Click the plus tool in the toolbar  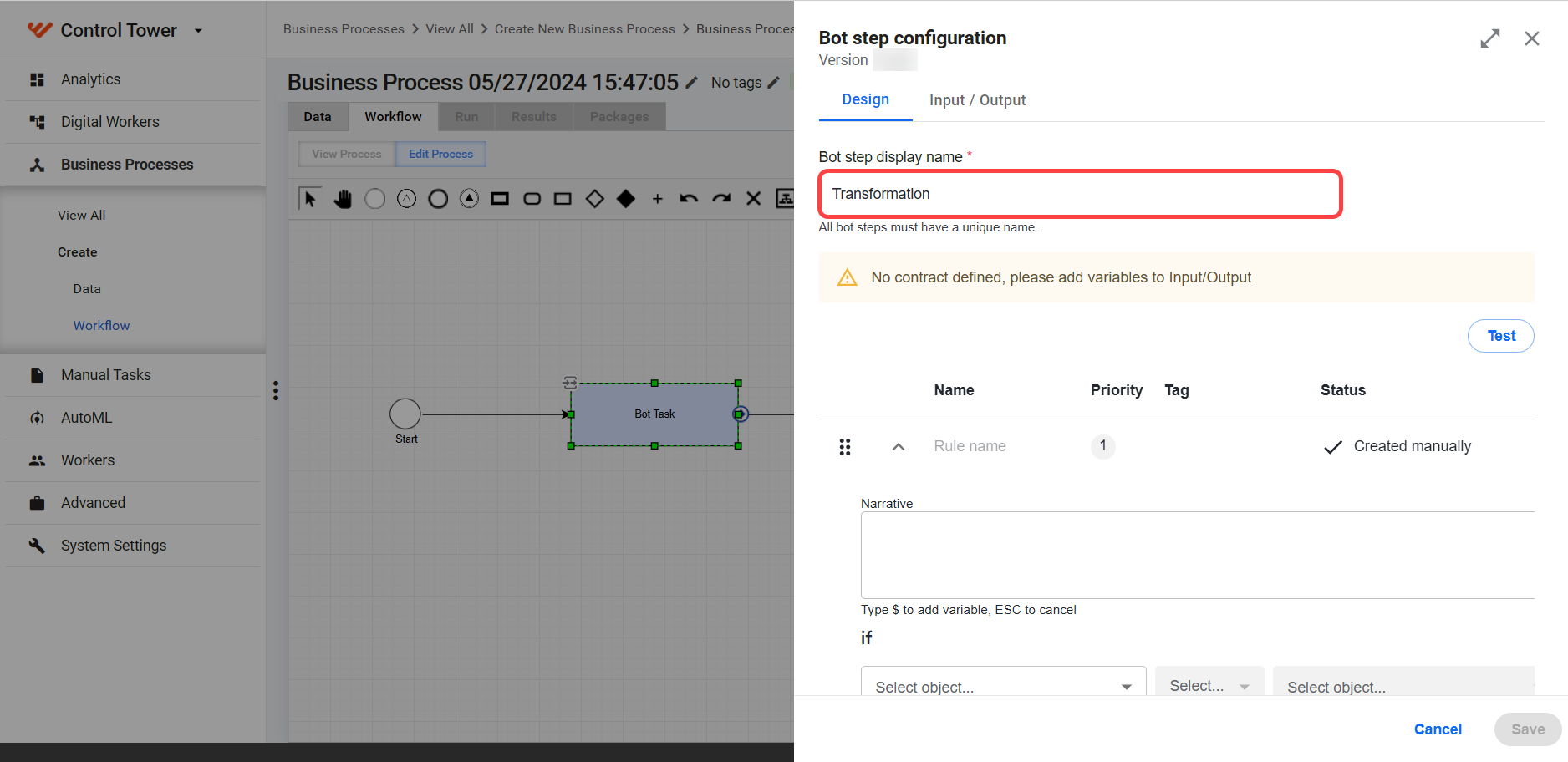[658, 199]
